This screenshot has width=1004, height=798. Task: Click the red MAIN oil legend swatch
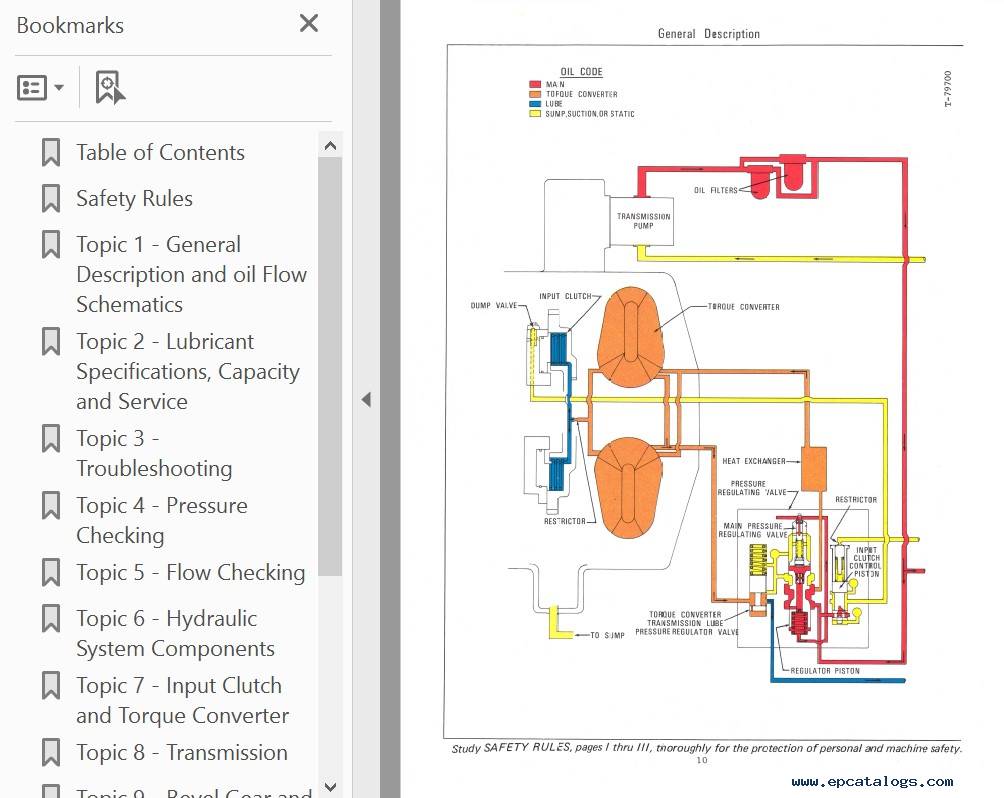click(535, 85)
